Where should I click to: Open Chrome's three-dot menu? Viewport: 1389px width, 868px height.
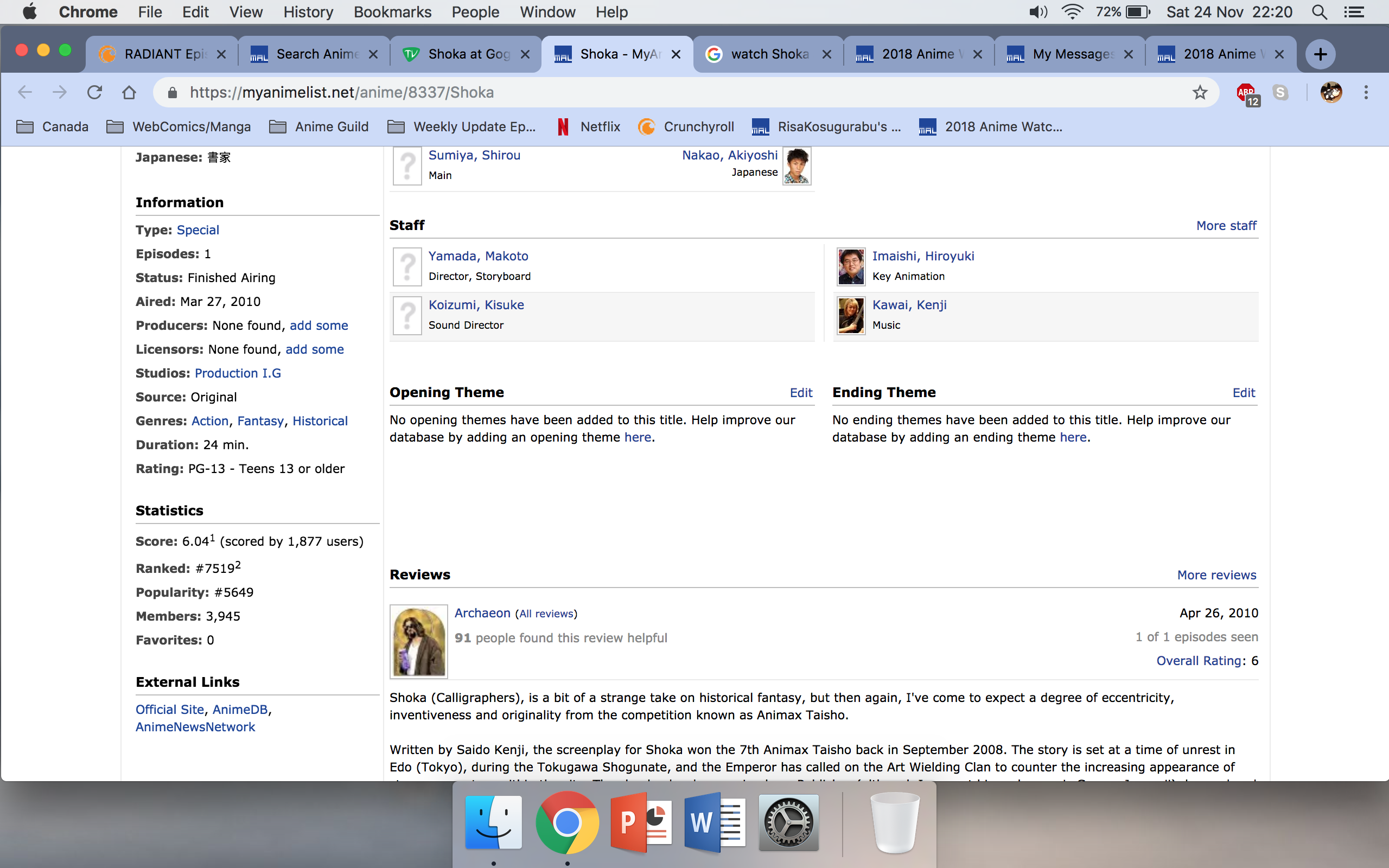tap(1366, 92)
